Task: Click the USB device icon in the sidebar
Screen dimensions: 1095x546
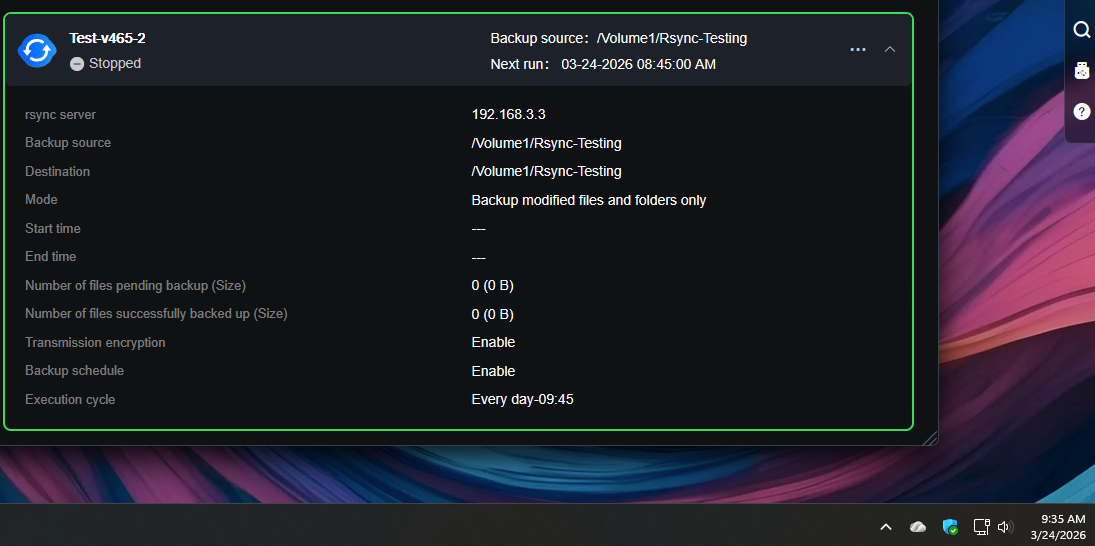Action: point(1081,71)
